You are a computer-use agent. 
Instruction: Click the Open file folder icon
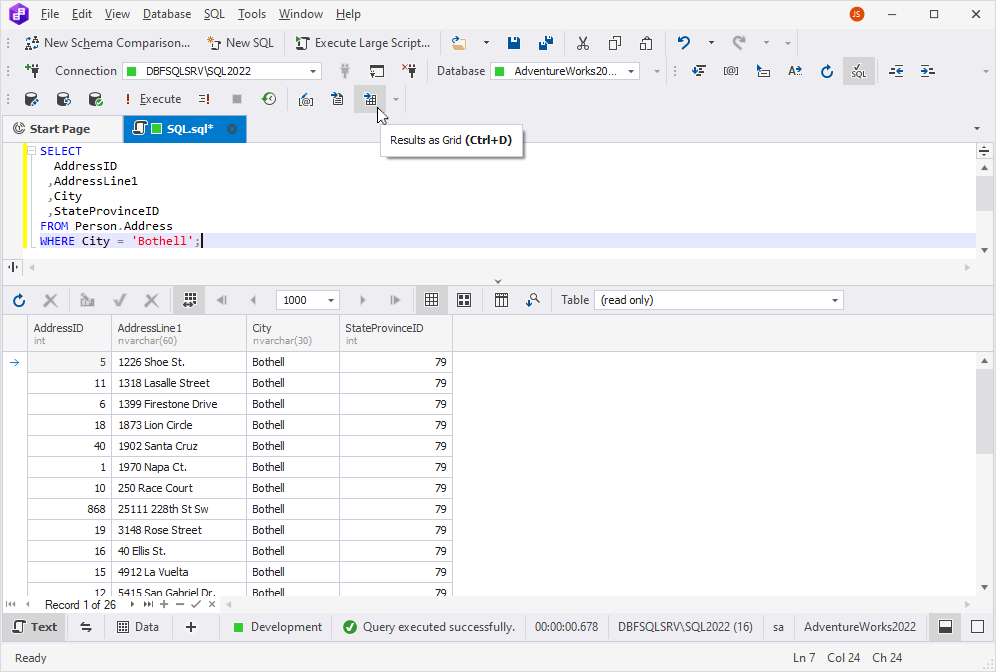[x=459, y=43]
